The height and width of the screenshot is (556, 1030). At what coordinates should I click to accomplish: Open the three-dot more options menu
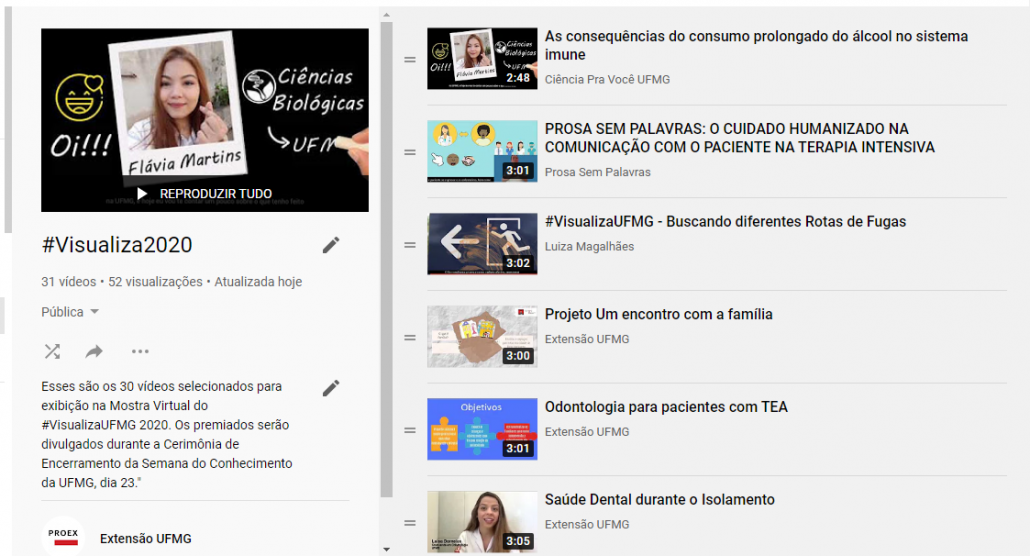(x=140, y=352)
